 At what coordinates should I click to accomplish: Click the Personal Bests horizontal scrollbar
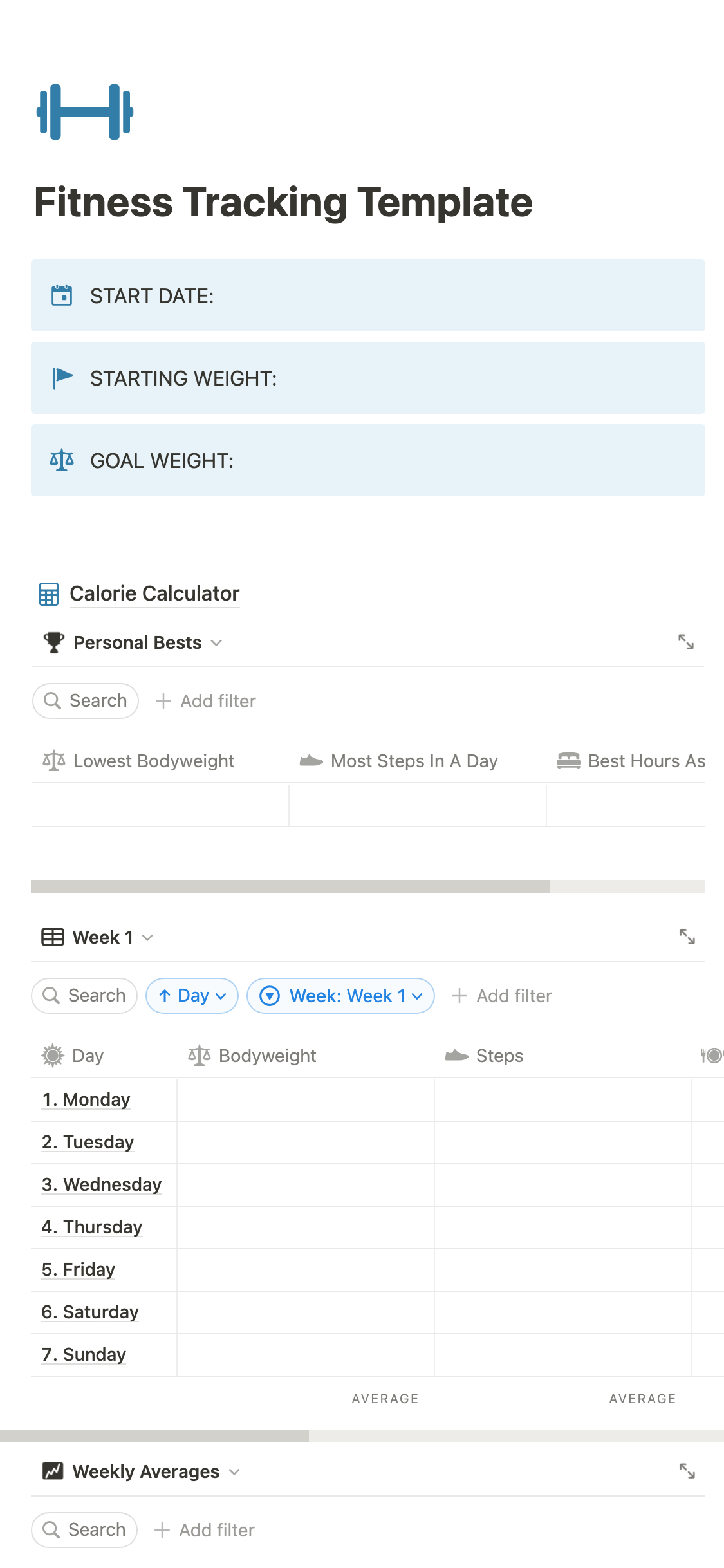pos(290,886)
